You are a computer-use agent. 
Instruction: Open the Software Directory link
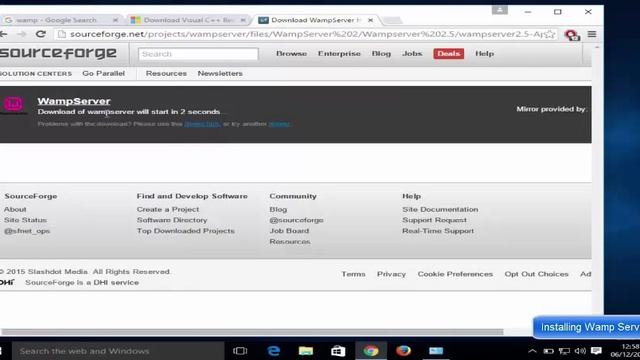[x=172, y=220]
